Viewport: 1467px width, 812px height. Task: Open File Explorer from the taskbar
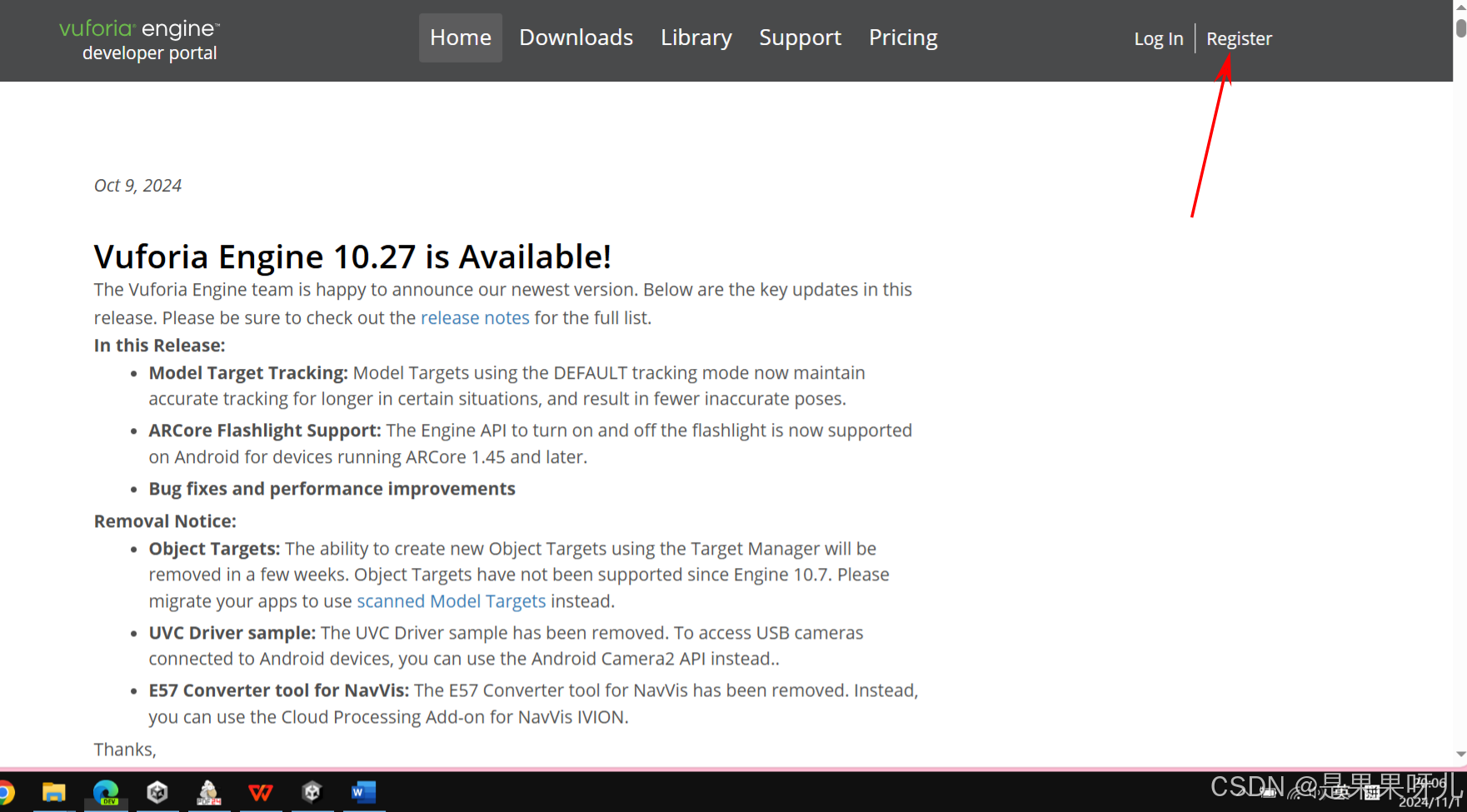pyautogui.click(x=54, y=792)
